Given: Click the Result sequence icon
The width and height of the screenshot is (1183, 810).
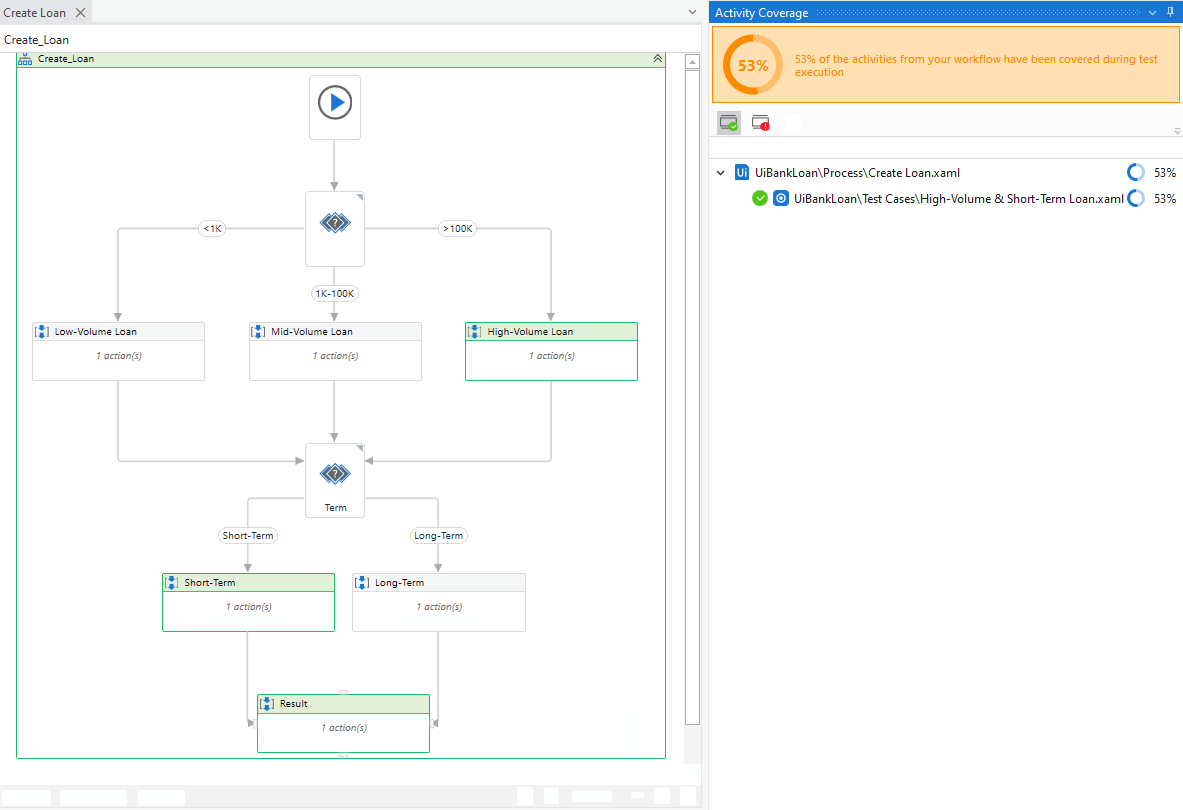Looking at the screenshot, I should 267,704.
